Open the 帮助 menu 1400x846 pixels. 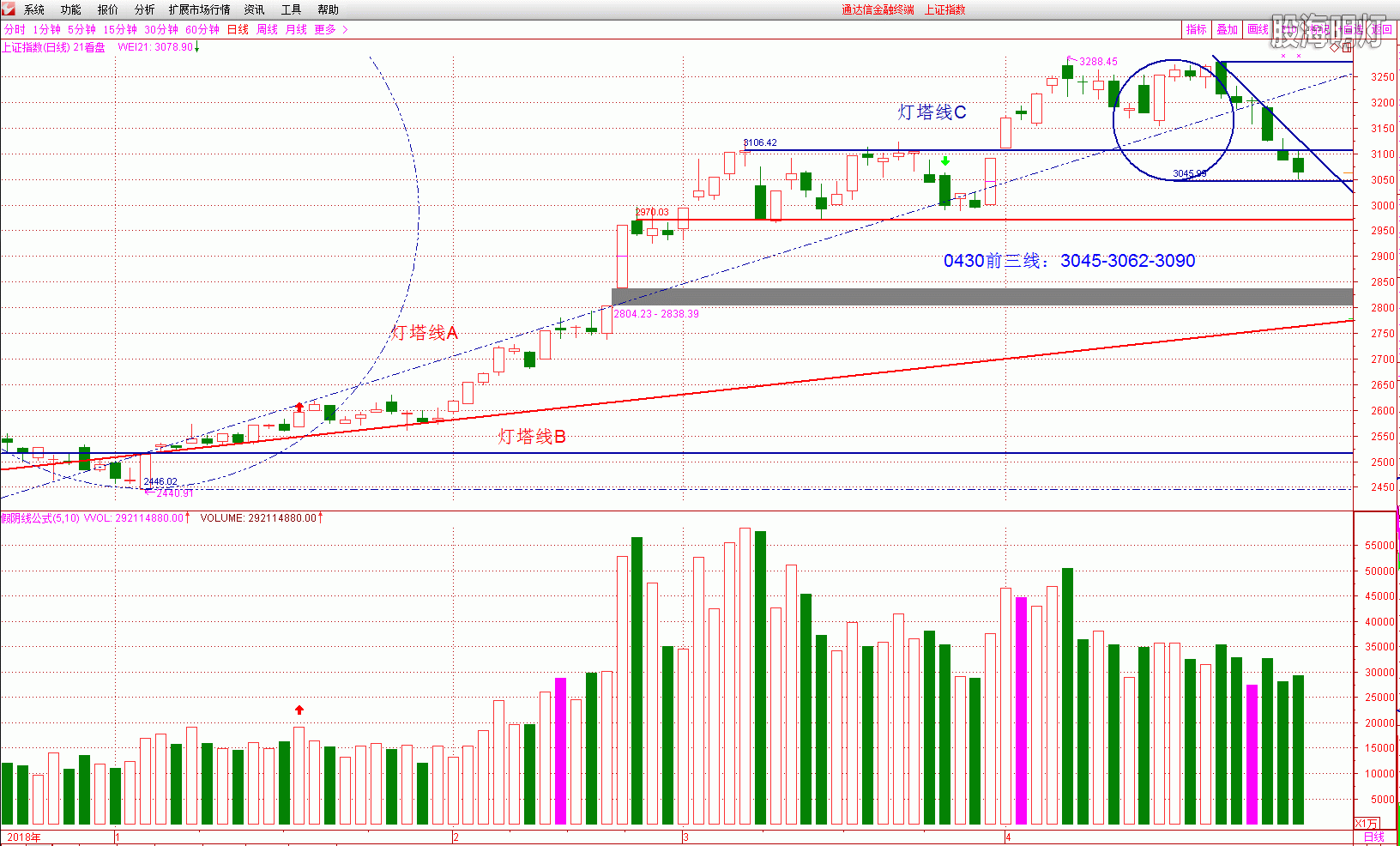[329, 9]
